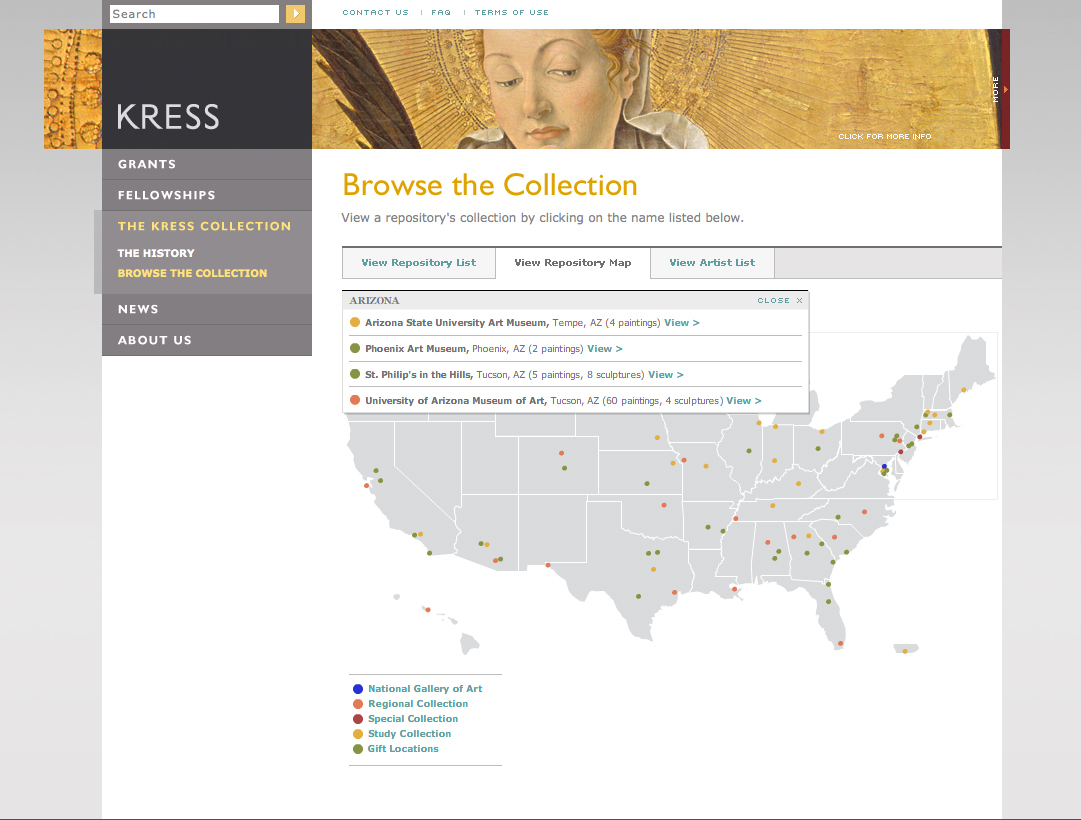1081x820 pixels.
Task: Open the Terms of Use link
Action: coord(512,12)
